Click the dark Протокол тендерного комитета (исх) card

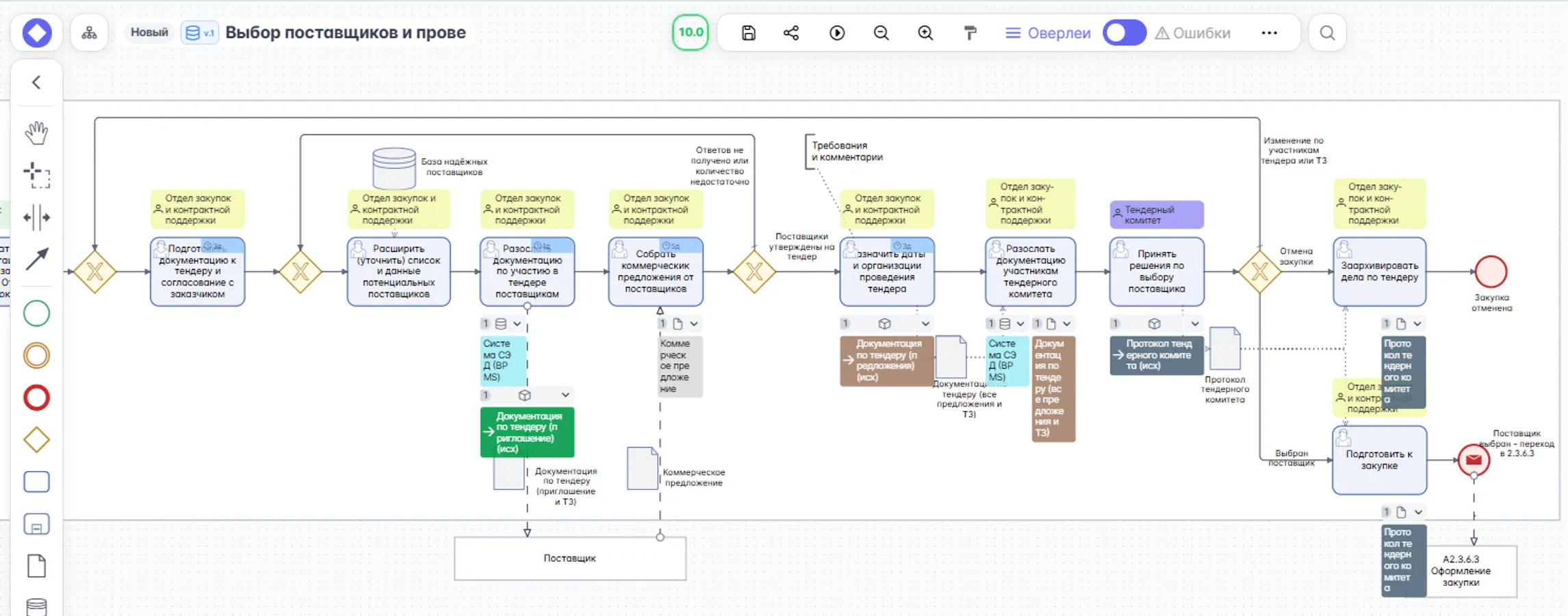[x=1157, y=355]
